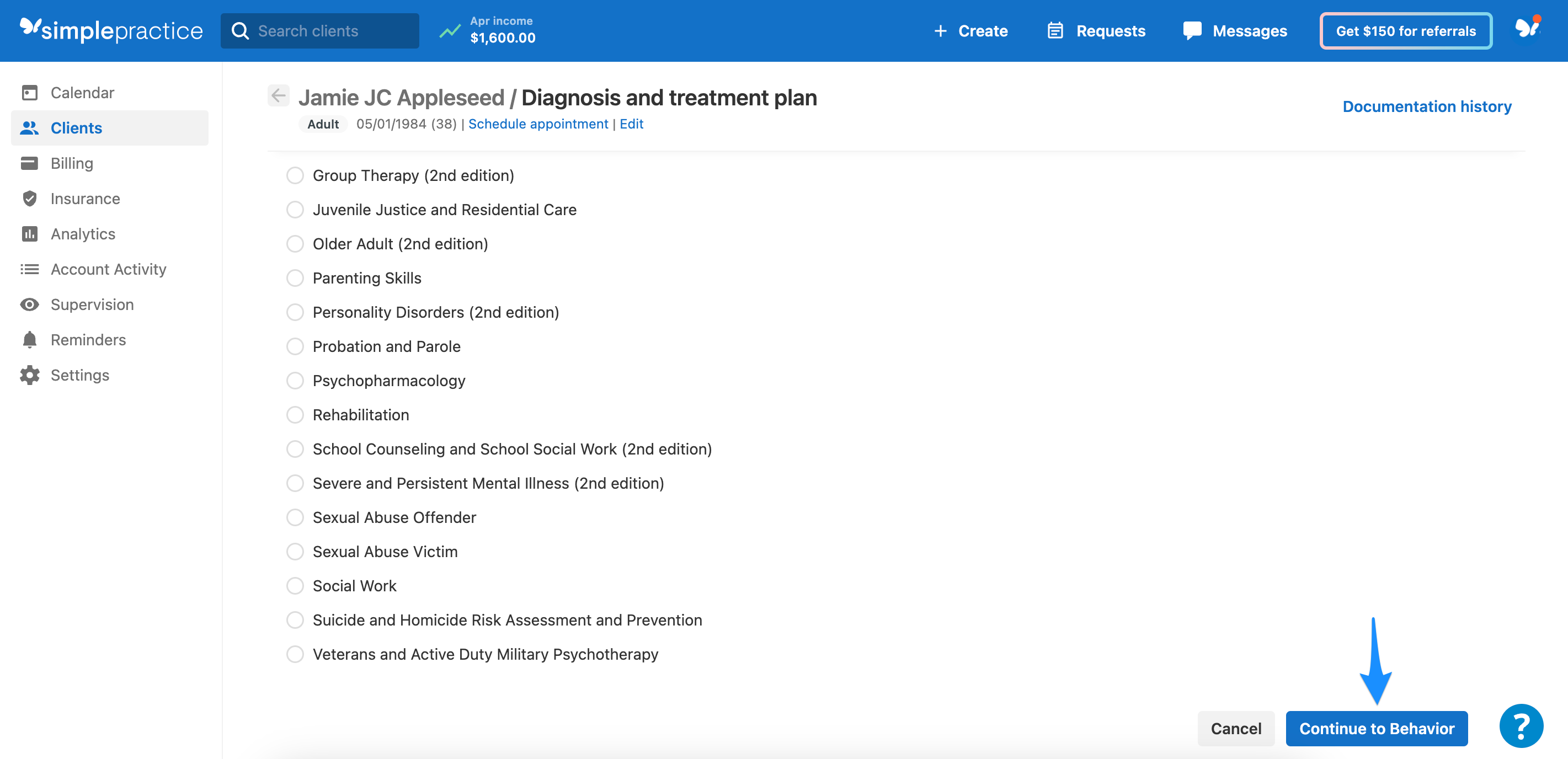Click the Supervision eye icon
Viewport: 1568px width, 759px height.
pyautogui.click(x=29, y=304)
